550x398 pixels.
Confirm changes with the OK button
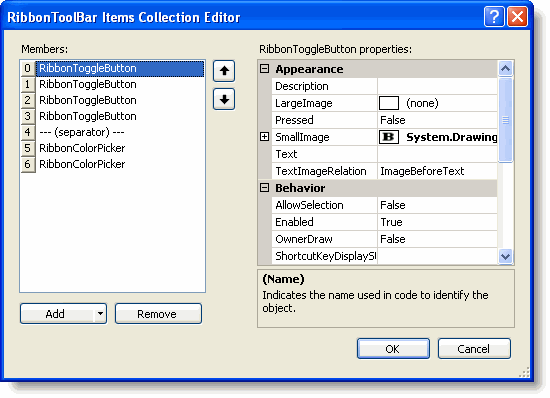393,349
